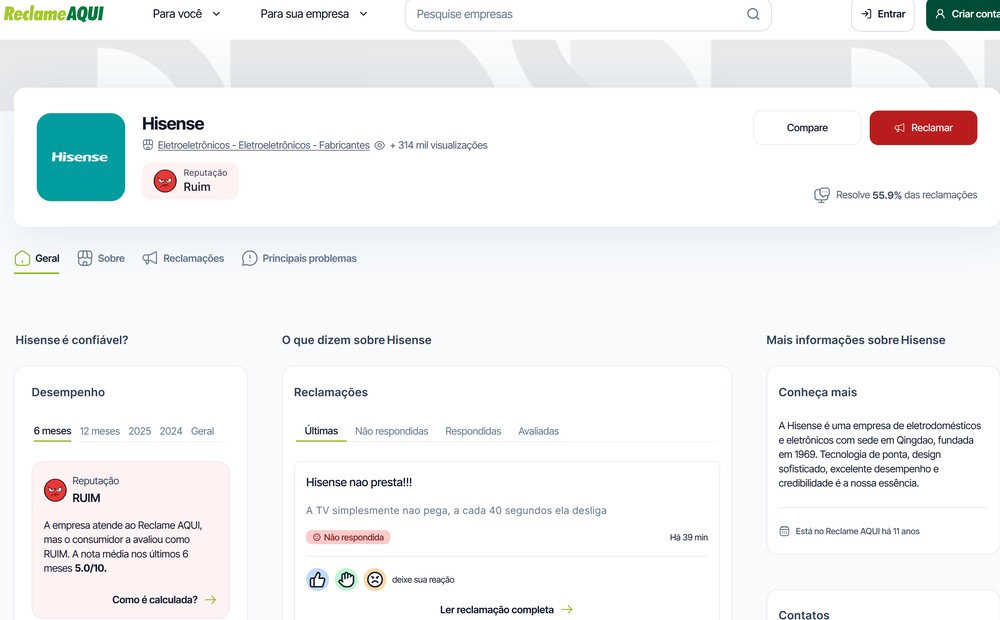Show the 'Não respondidas' complaints tab
Screen dimensions: 1000x620
pyautogui.click(x=392, y=431)
